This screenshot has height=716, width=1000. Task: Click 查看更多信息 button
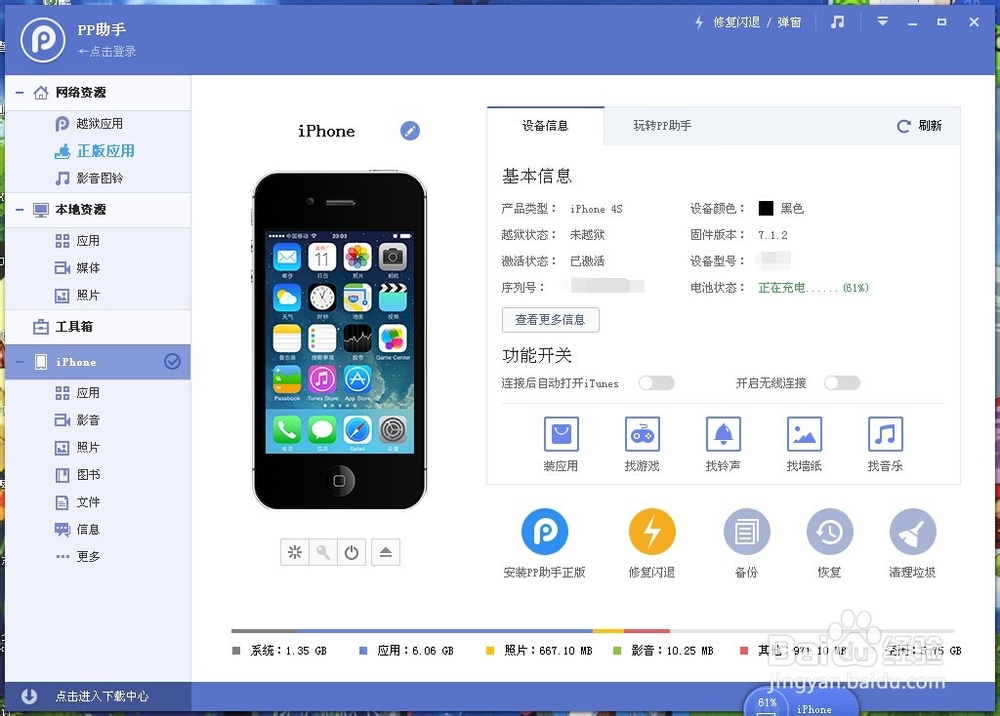[x=550, y=319]
